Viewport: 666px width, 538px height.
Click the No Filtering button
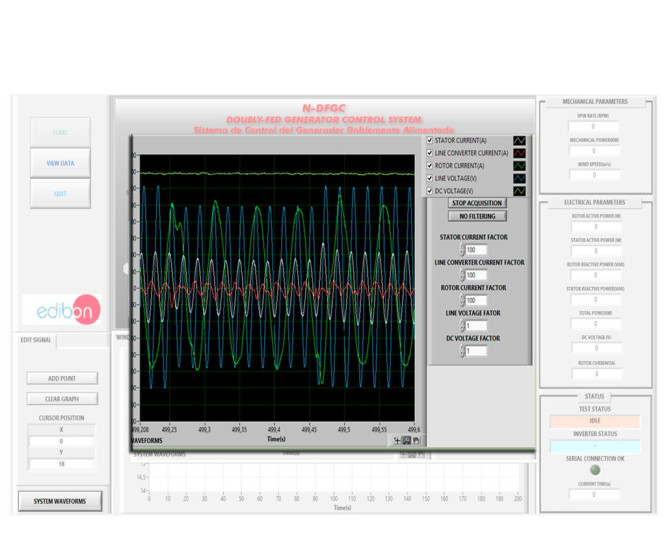(477, 216)
